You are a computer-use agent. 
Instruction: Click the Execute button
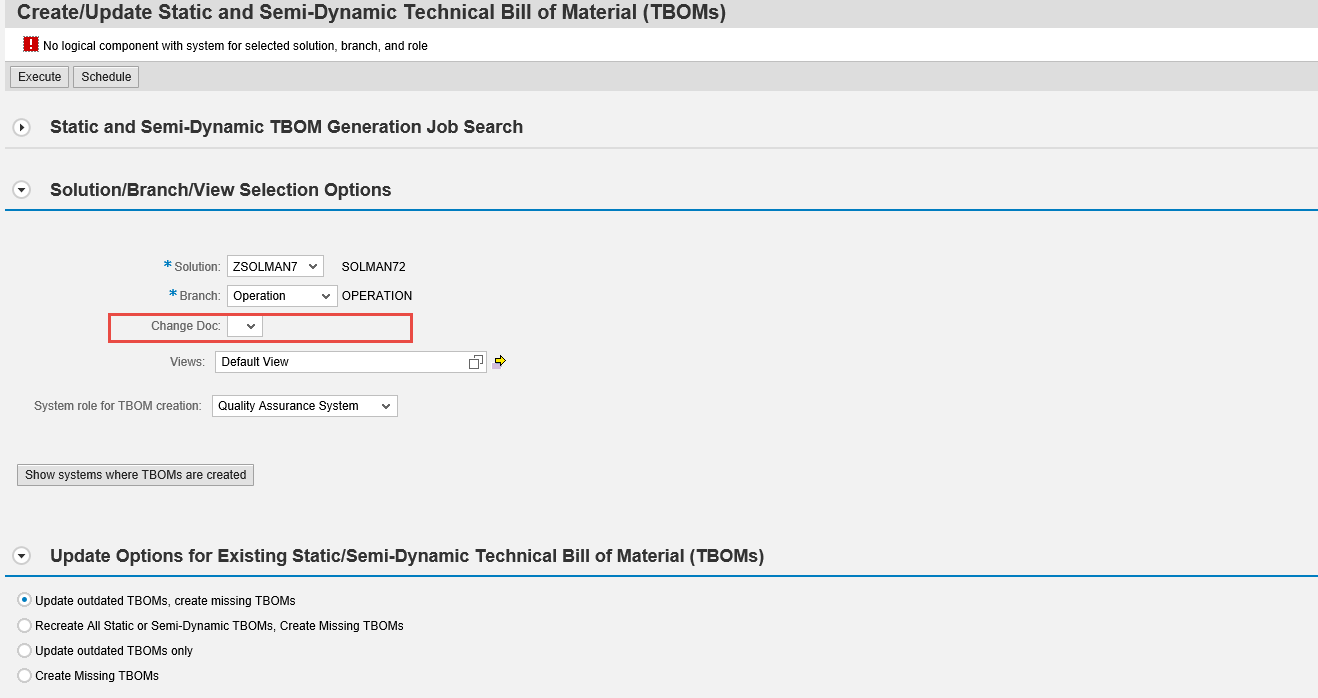40,77
